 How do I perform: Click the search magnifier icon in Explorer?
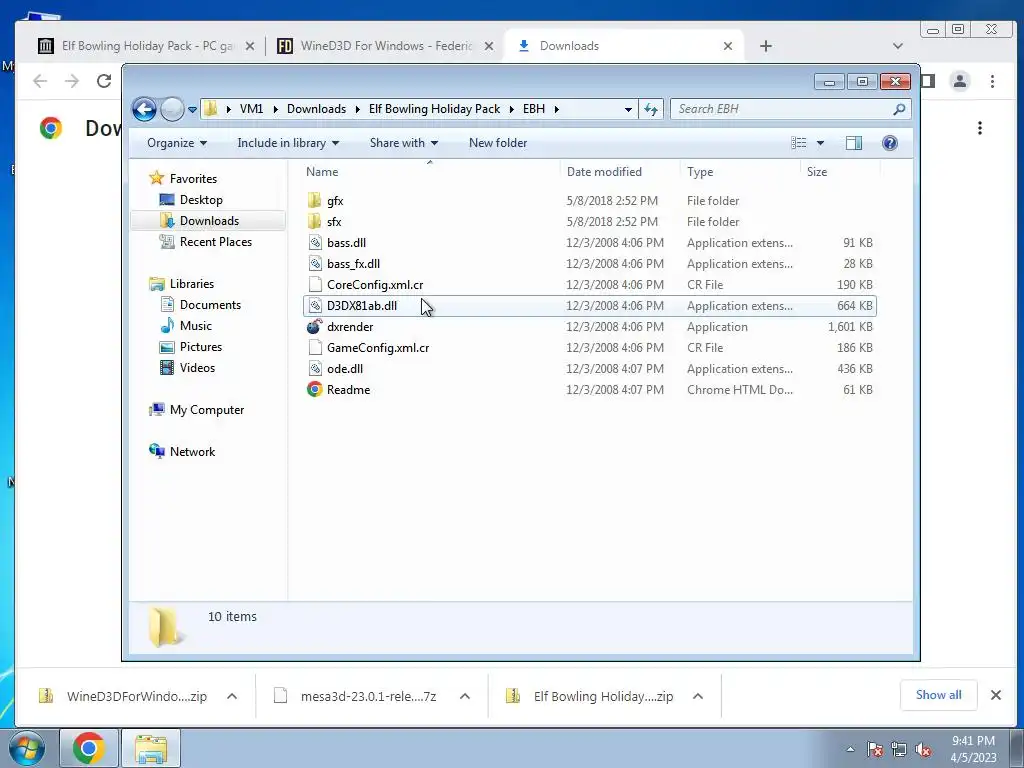point(899,109)
